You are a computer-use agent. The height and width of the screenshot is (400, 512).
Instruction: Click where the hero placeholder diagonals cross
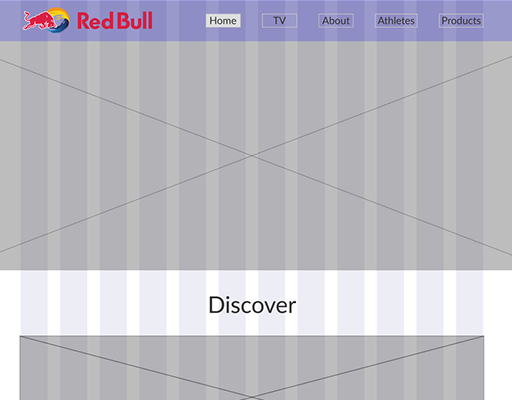252,155
